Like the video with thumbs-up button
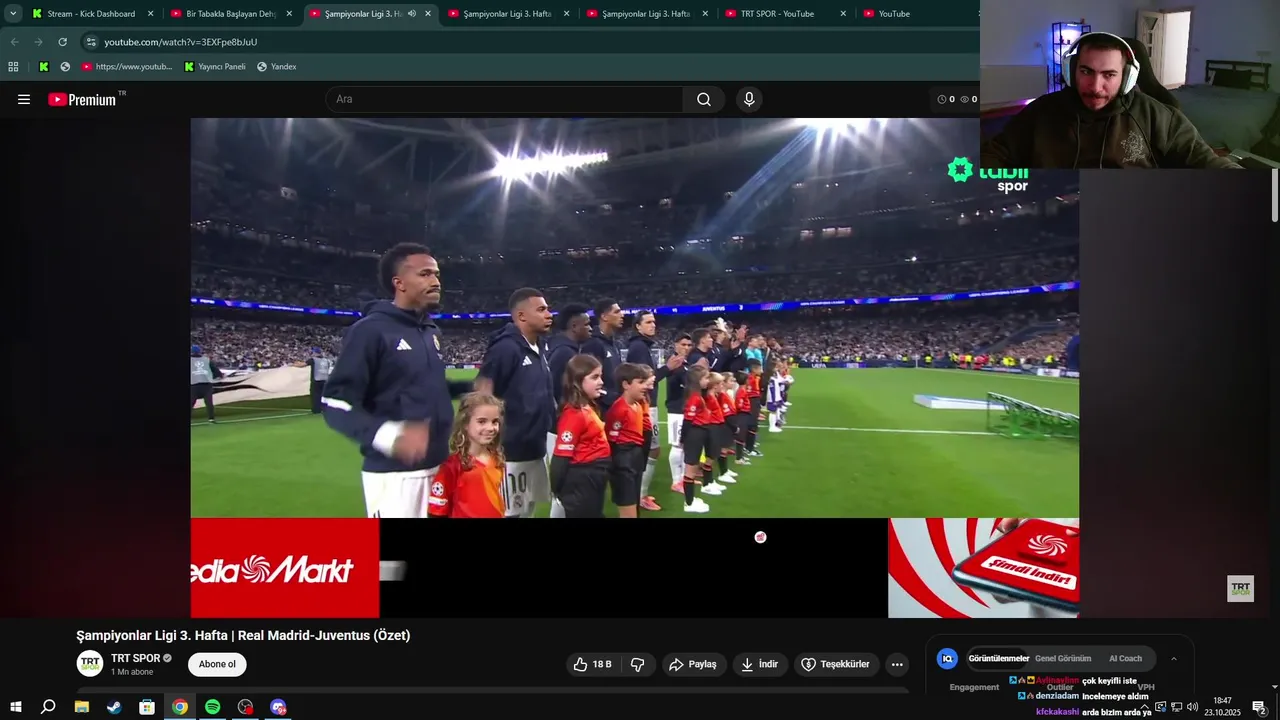 tap(592, 664)
